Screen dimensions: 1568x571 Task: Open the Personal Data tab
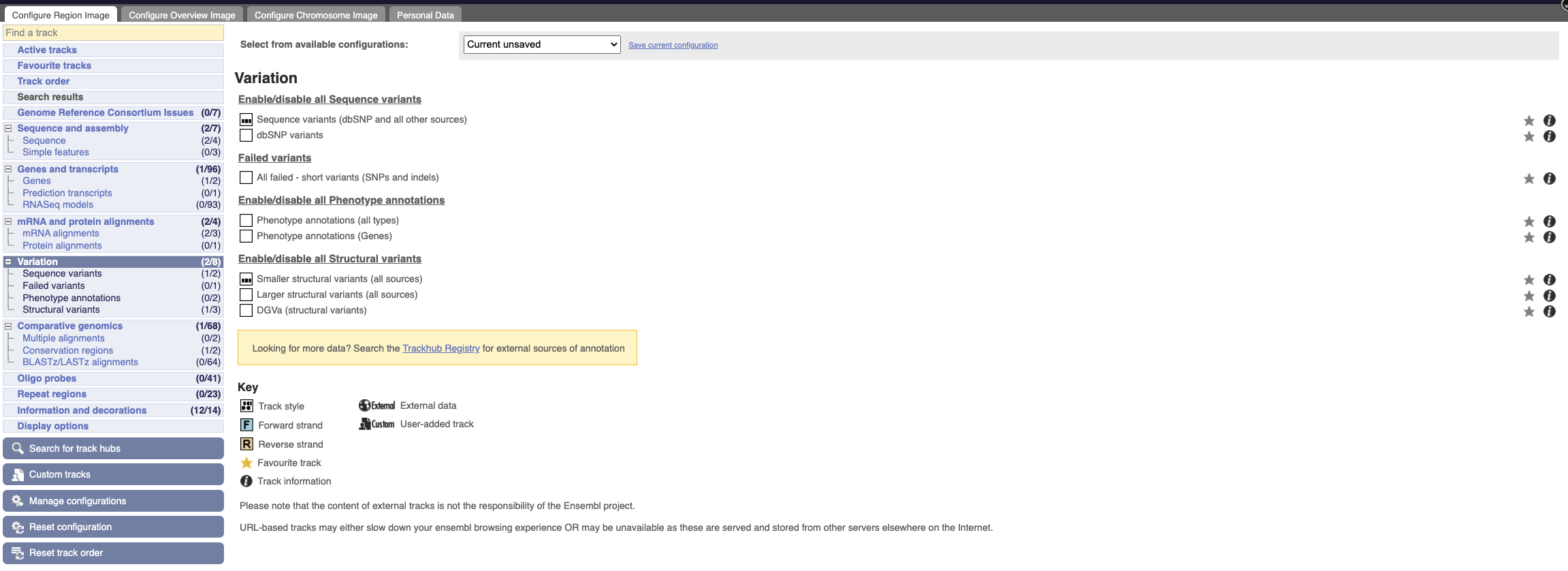[426, 15]
